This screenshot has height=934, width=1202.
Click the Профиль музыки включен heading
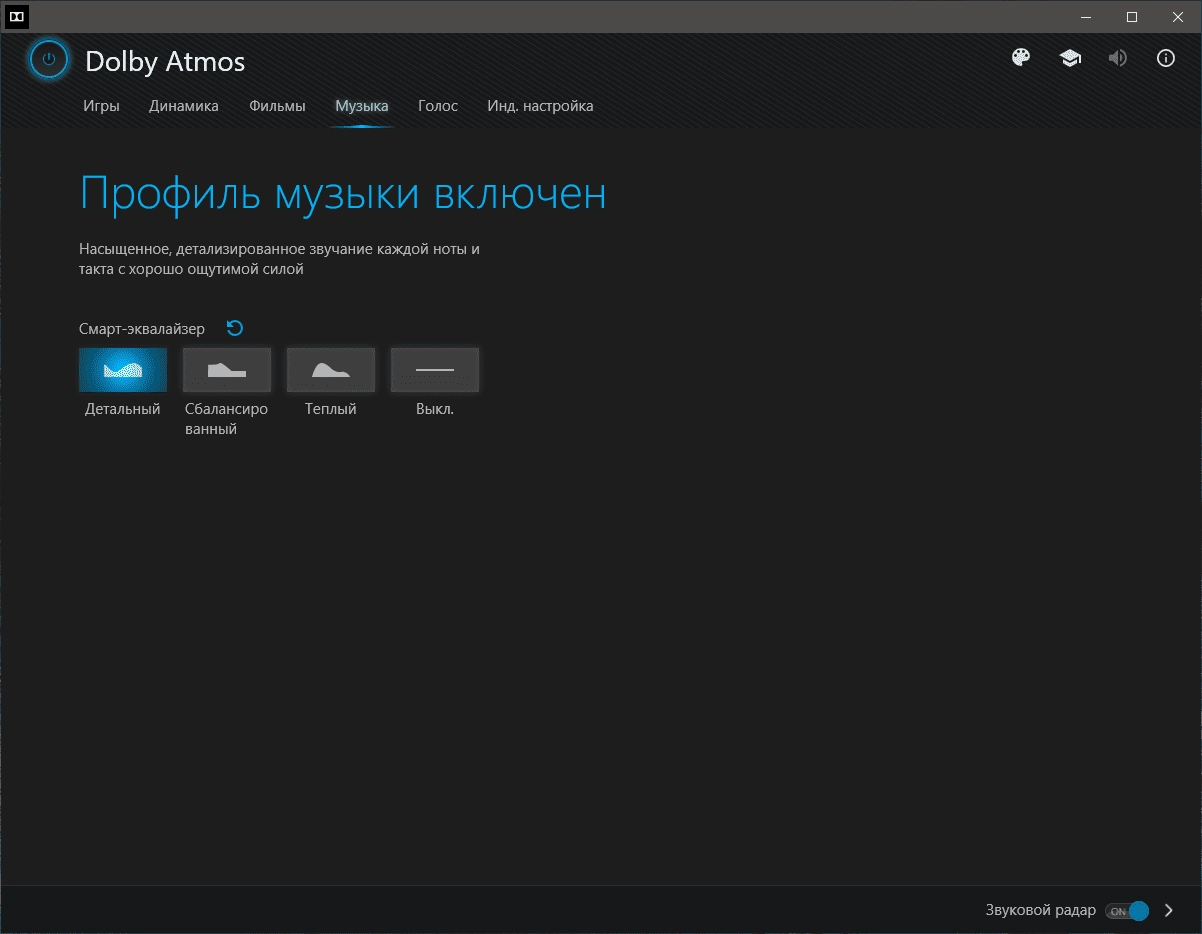pyautogui.click(x=343, y=194)
